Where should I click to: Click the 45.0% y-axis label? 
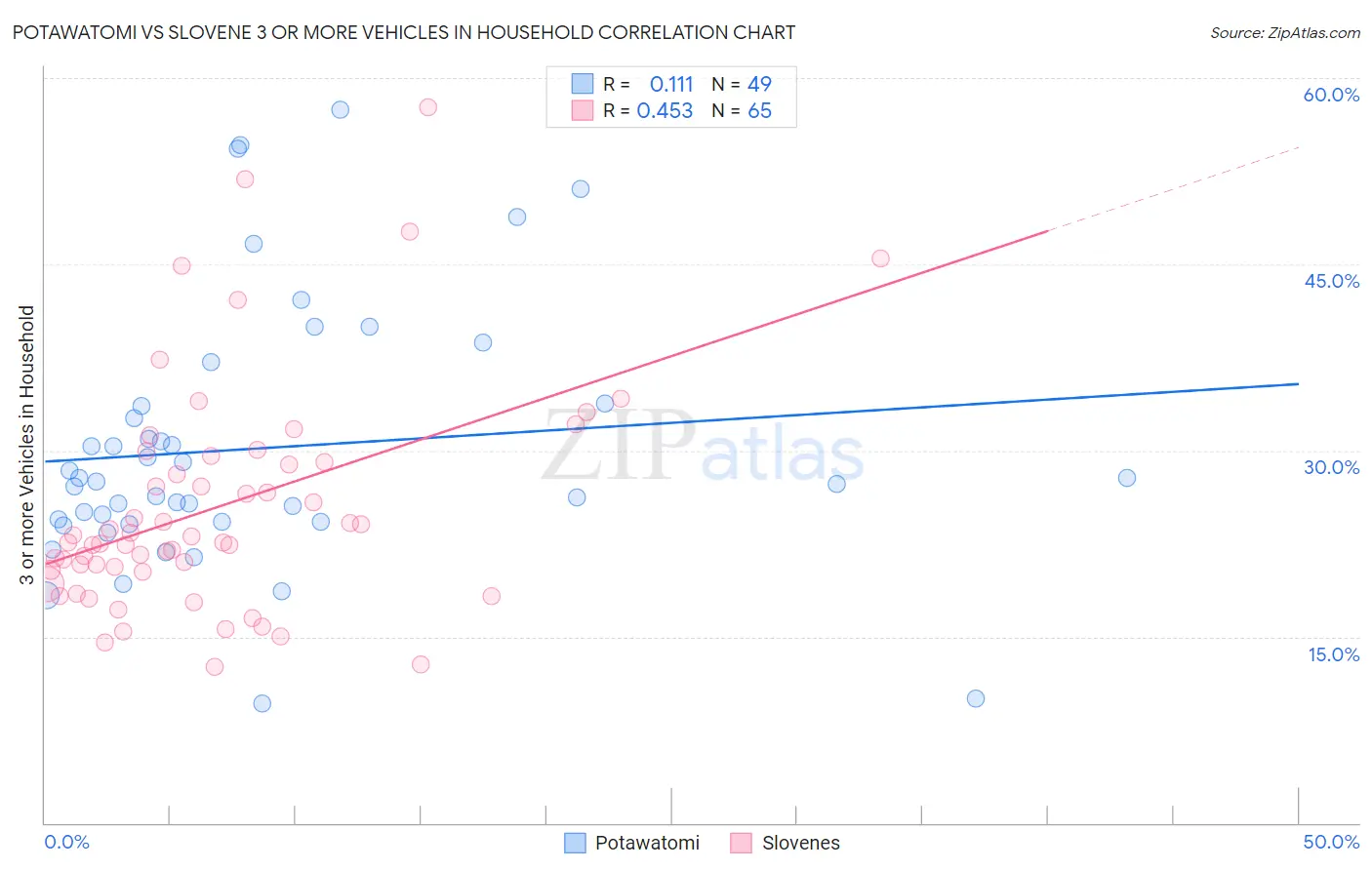coord(1331,281)
